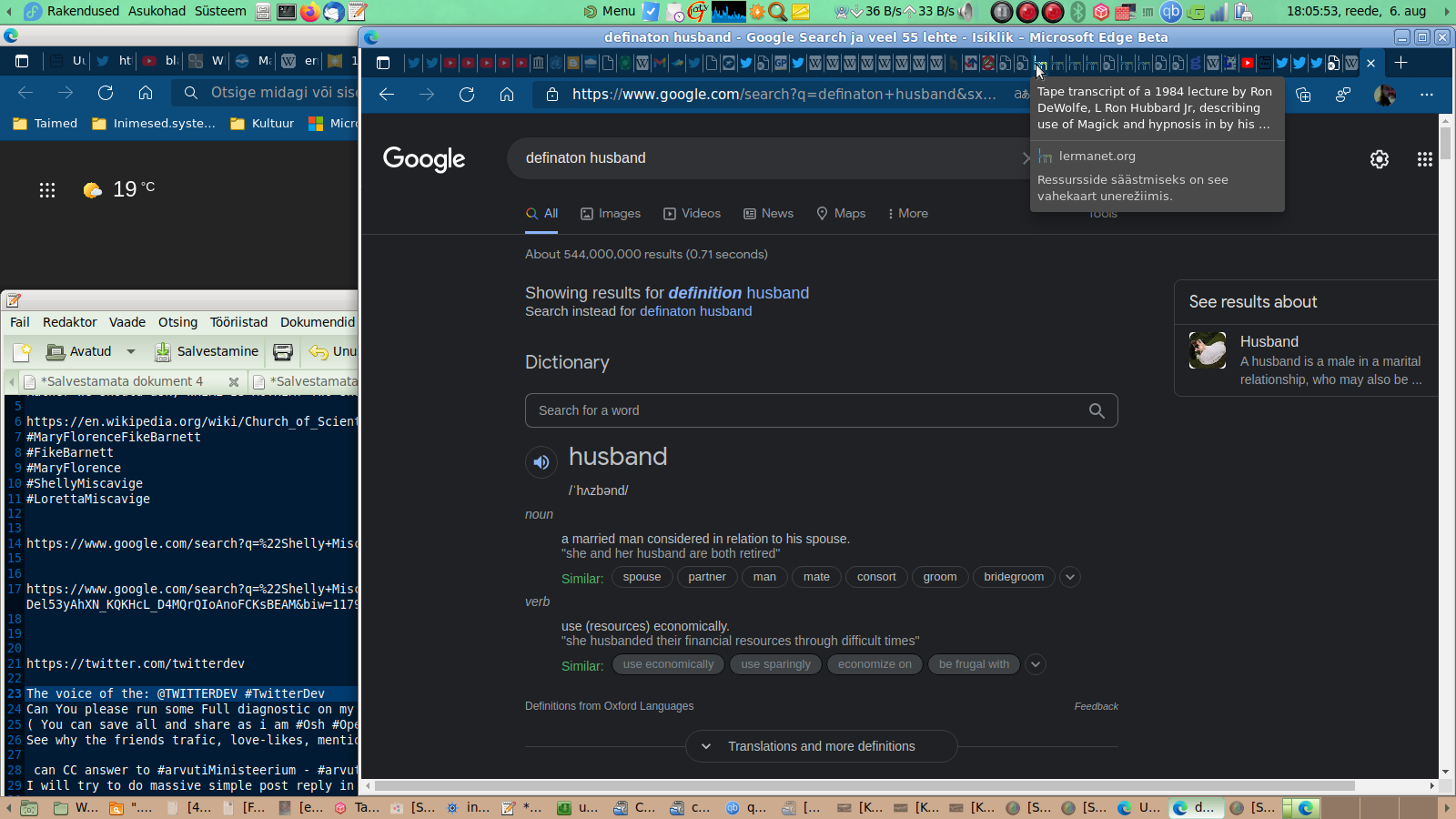Close the active Edge tab
Image resolution: width=1456 pixels, height=819 pixels.
[1370, 63]
